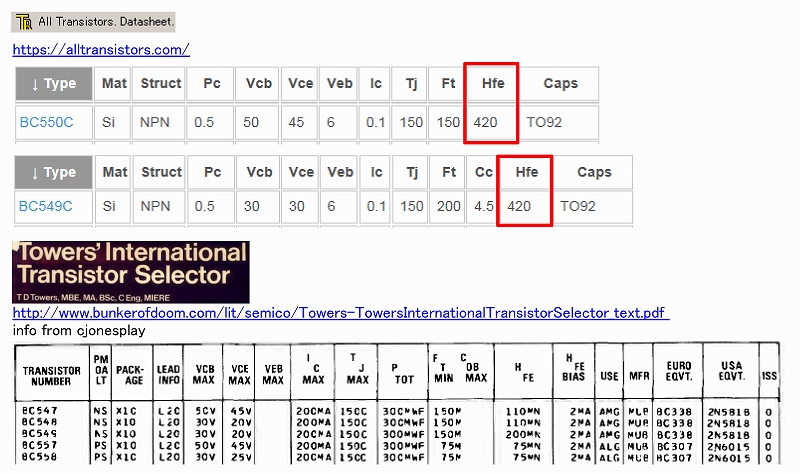
Task: Open the alltransistors.com link
Action: [x=101, y=49]
